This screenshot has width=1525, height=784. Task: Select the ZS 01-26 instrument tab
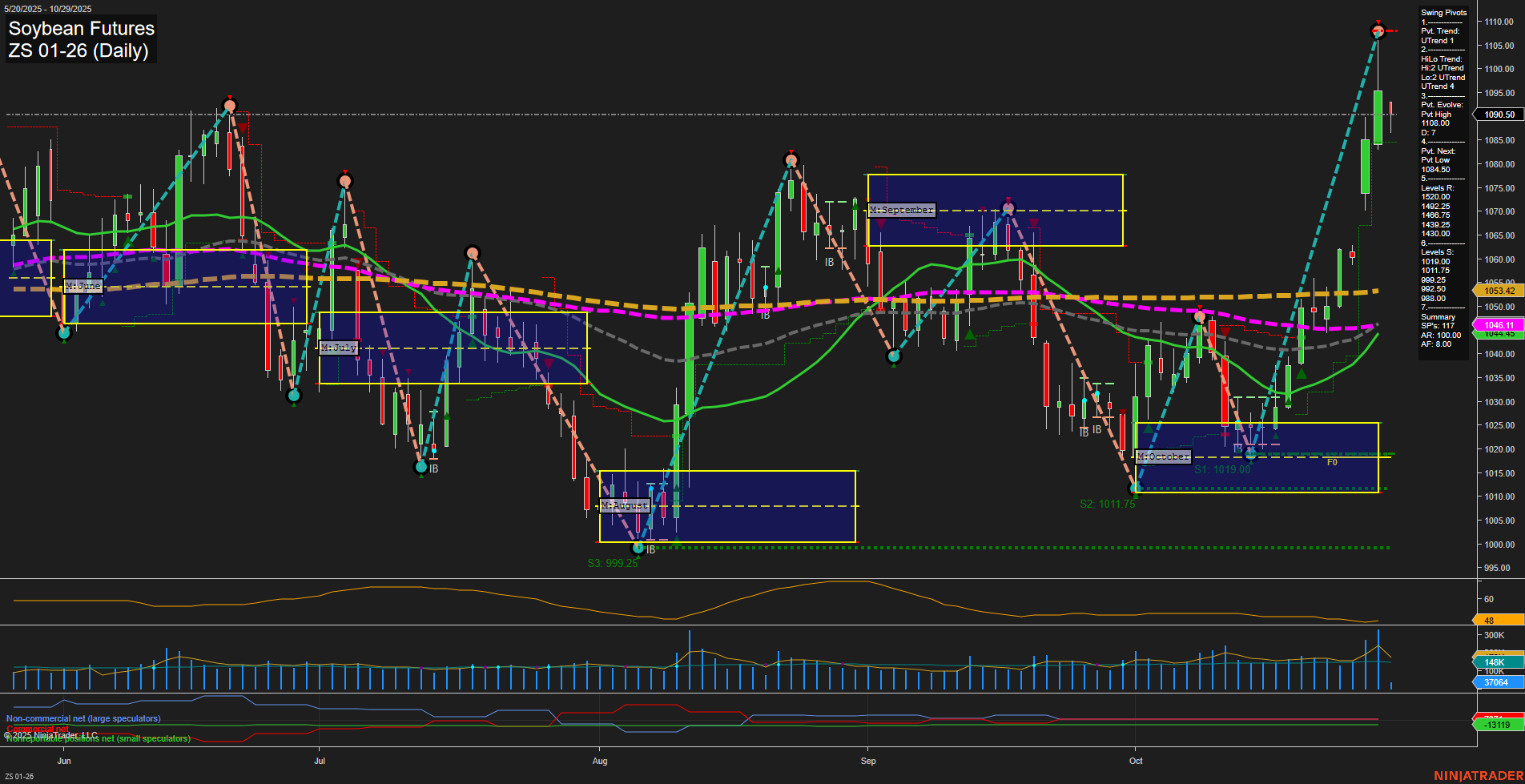click(18, 778)
